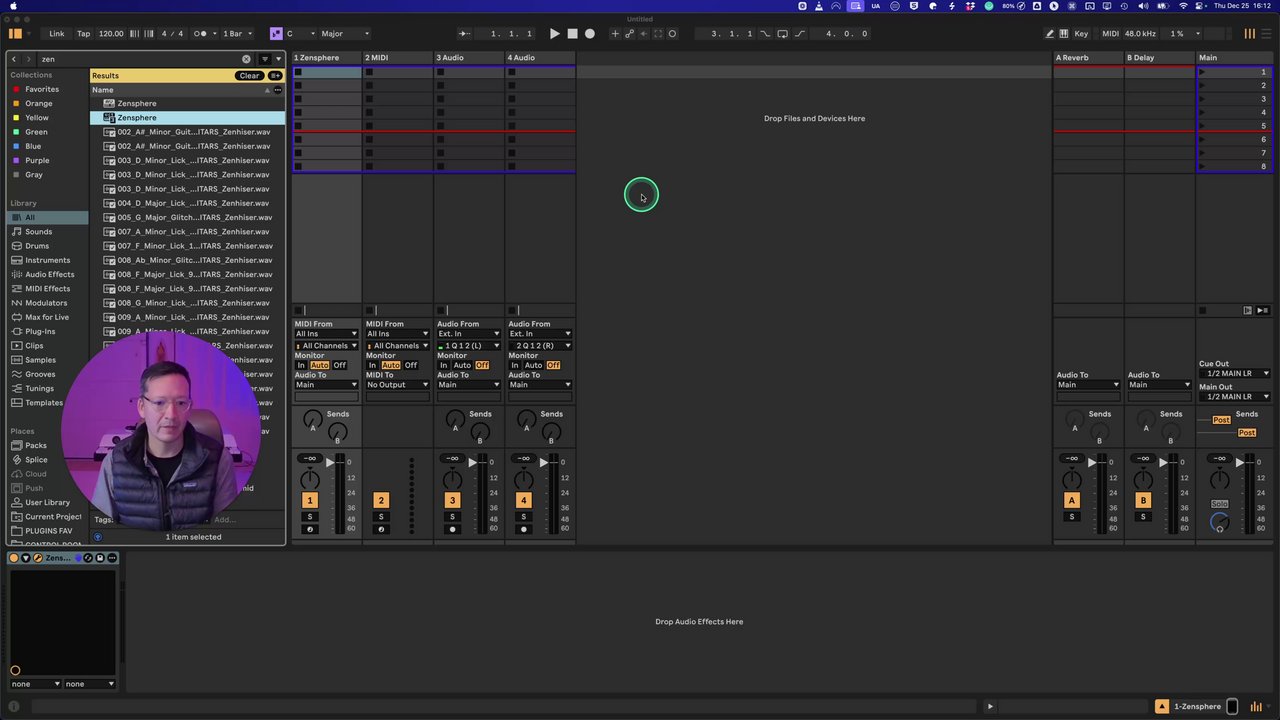
Task: Click the Tap tempo button
Action: point(84,34)
